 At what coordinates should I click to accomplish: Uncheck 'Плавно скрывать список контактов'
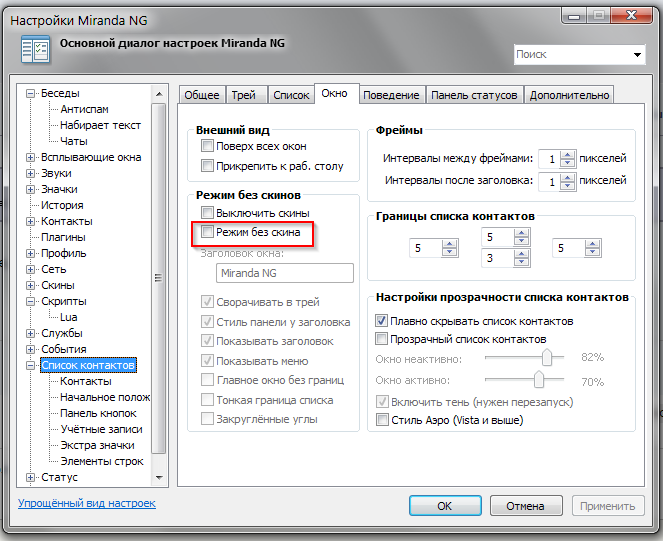[381, 321]
